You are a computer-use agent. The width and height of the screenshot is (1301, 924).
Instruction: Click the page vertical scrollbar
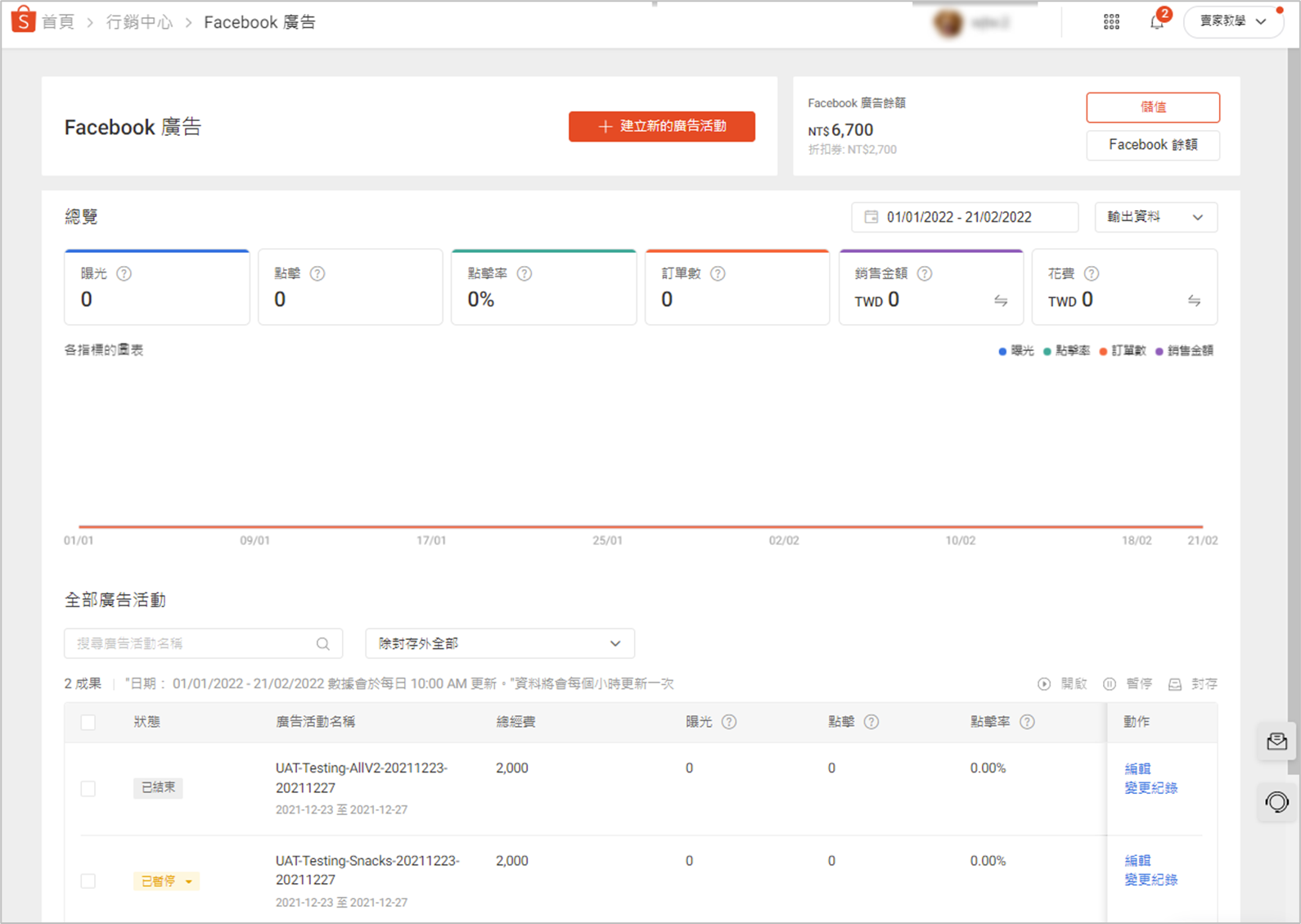[1293, 409]
